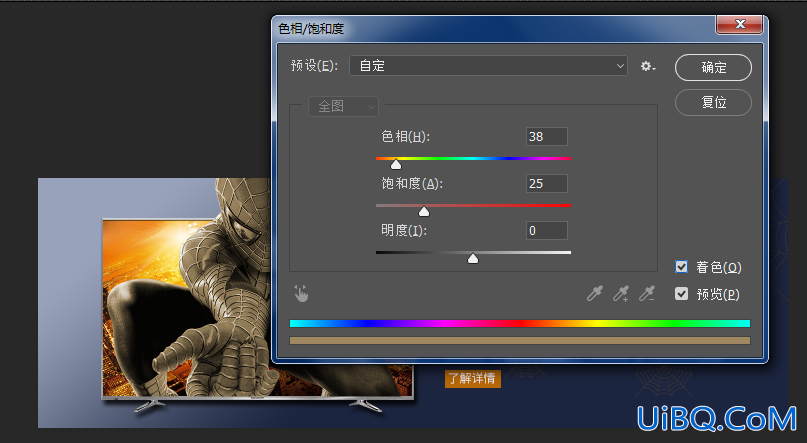Click the 色相(H): label
The width and height of the screenshot is (807, 443).
[x=406, y=137]
